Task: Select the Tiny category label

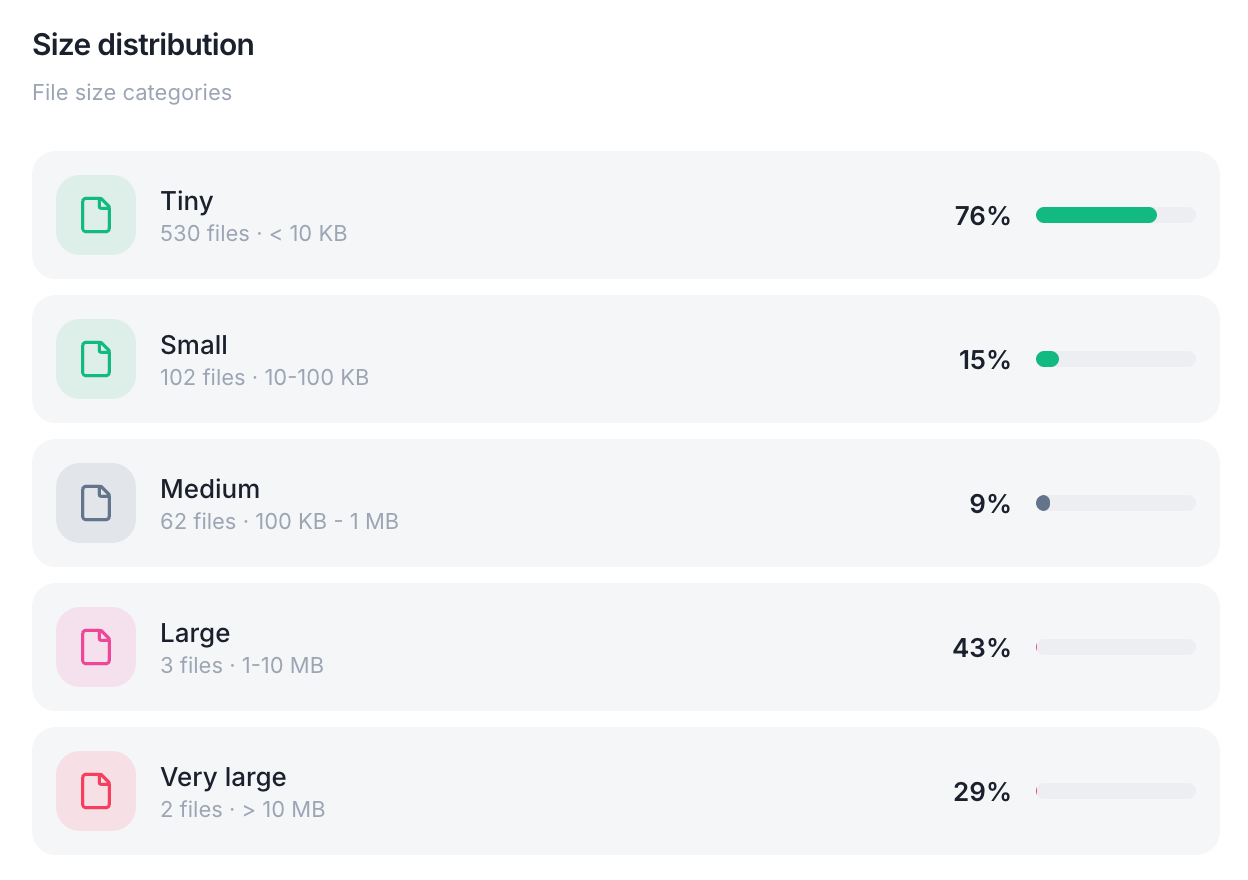Action: click(187, 201)
